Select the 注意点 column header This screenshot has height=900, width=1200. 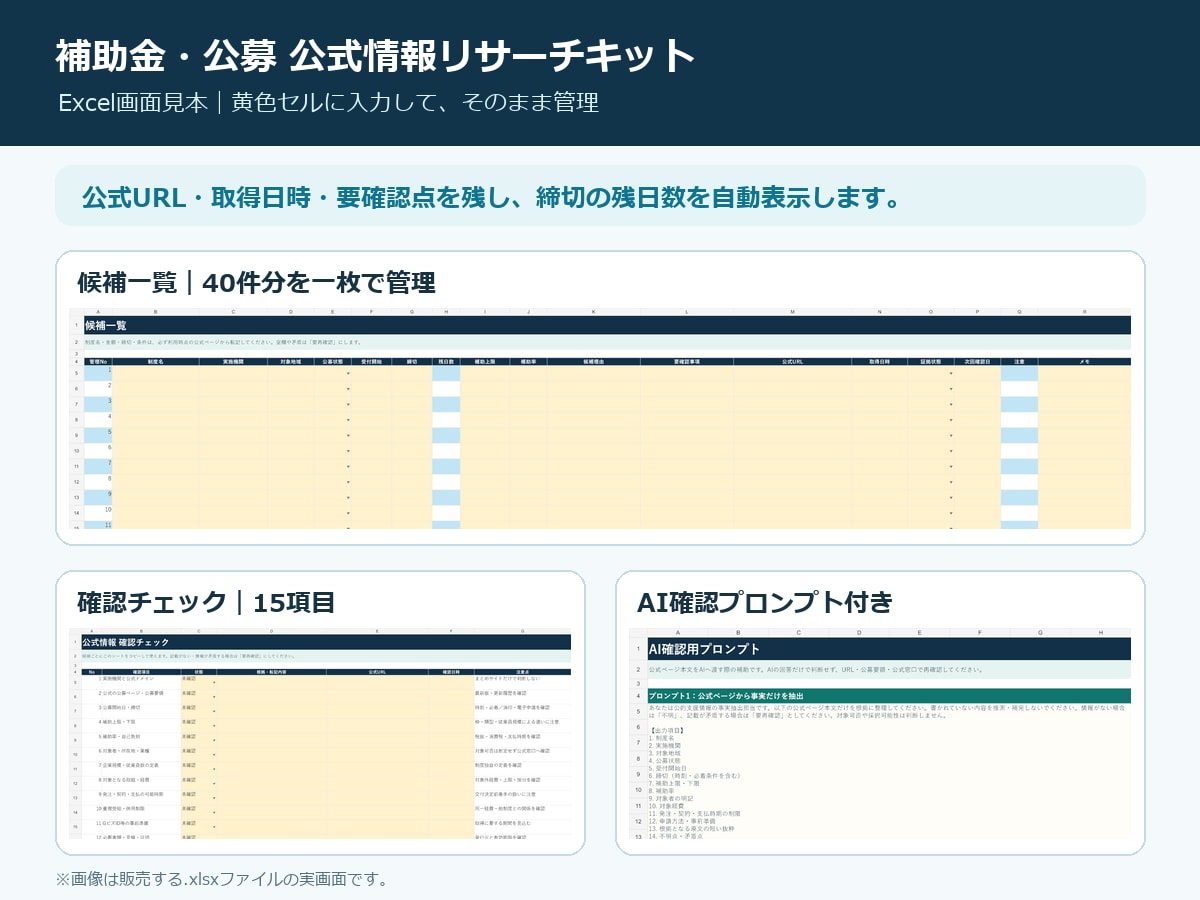[523, 672]
